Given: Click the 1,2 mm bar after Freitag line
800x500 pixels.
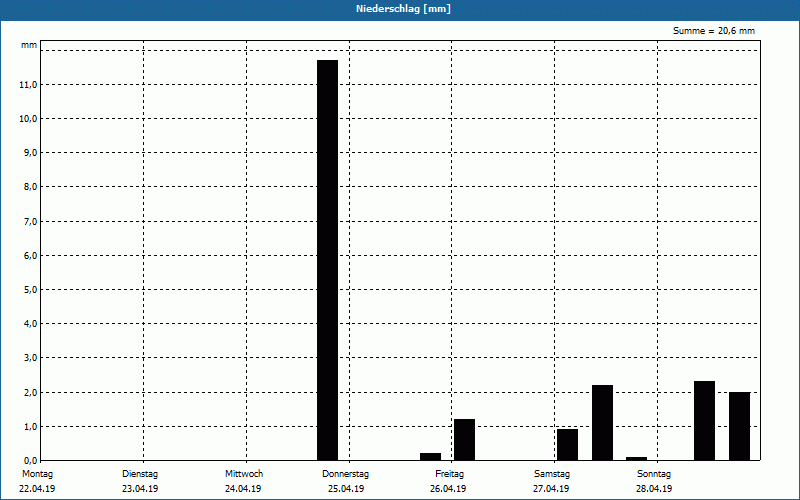Looking at the screenshot, I should tap(464, 440).
